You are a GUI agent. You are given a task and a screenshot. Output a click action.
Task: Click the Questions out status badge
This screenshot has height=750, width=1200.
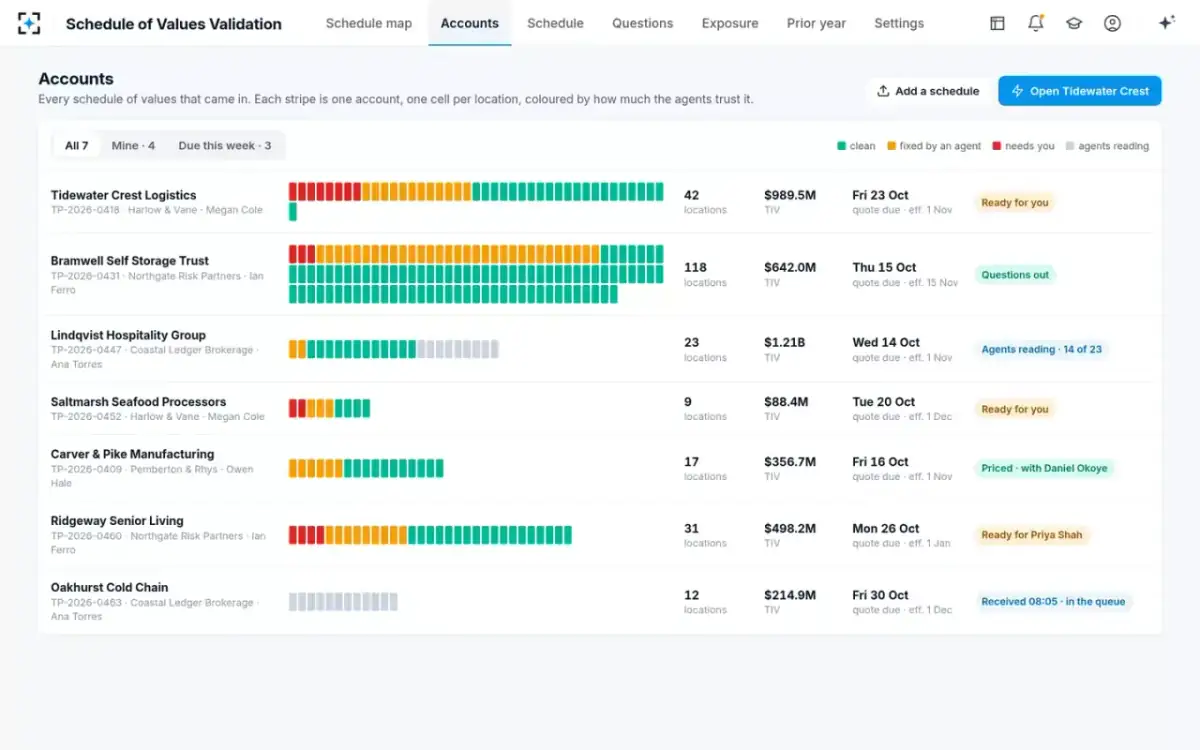point(1015,275)
